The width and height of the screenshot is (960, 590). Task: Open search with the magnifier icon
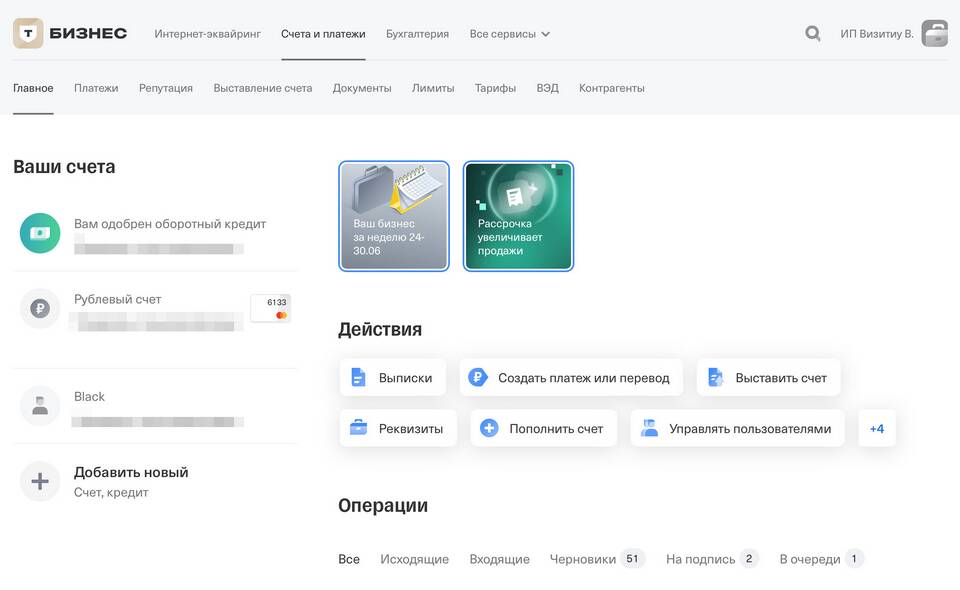[x=812, y=33]
